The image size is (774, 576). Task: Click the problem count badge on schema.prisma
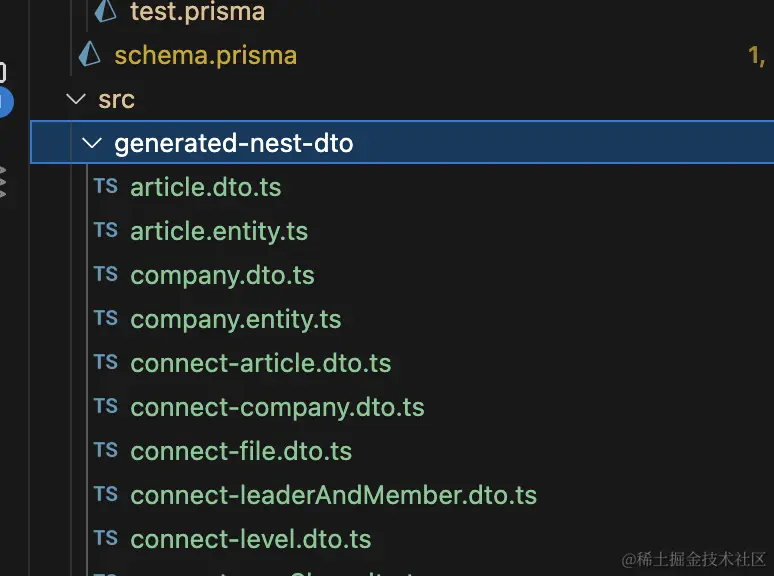pyautogui.click(x=756, y=55)
